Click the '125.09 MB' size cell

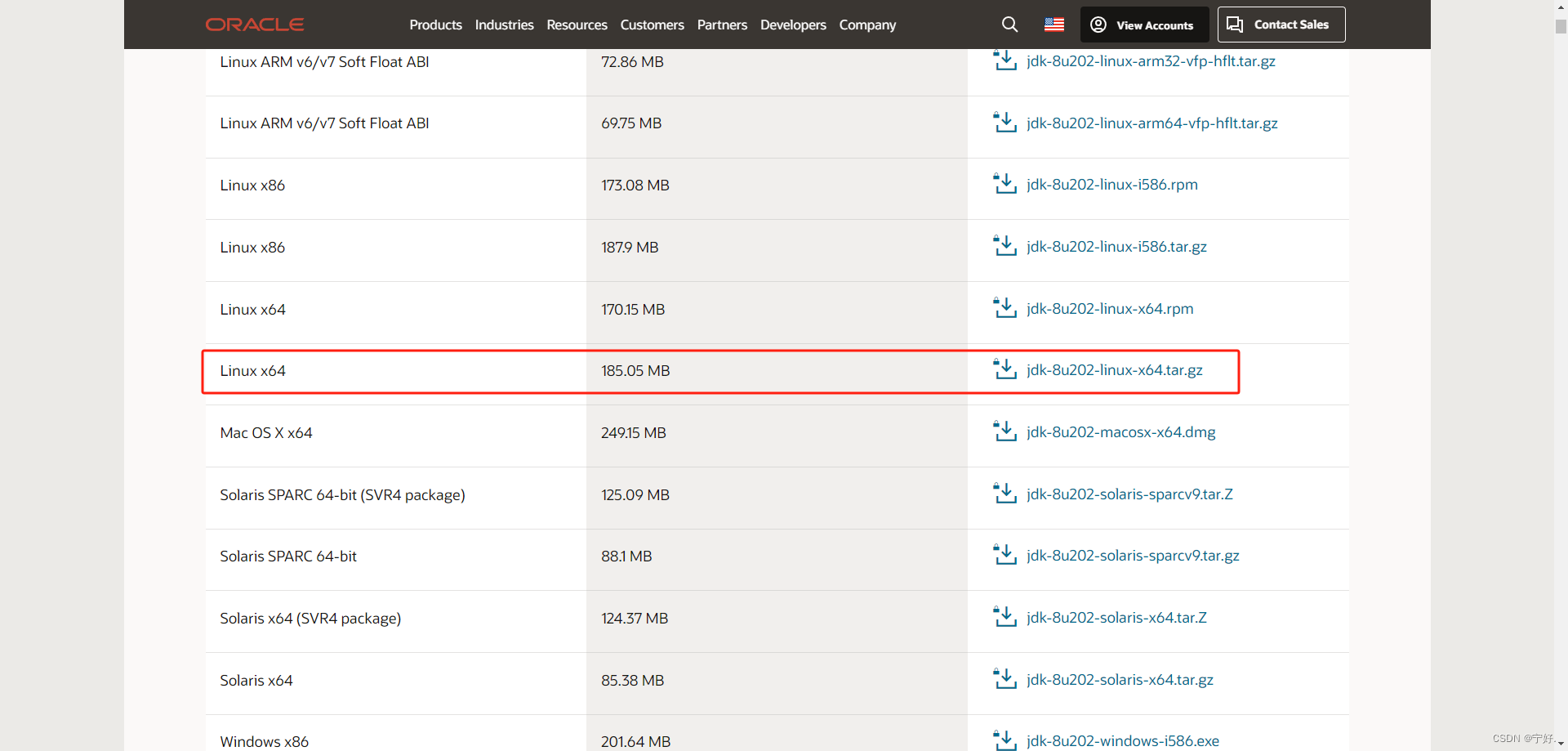point(777,498)
